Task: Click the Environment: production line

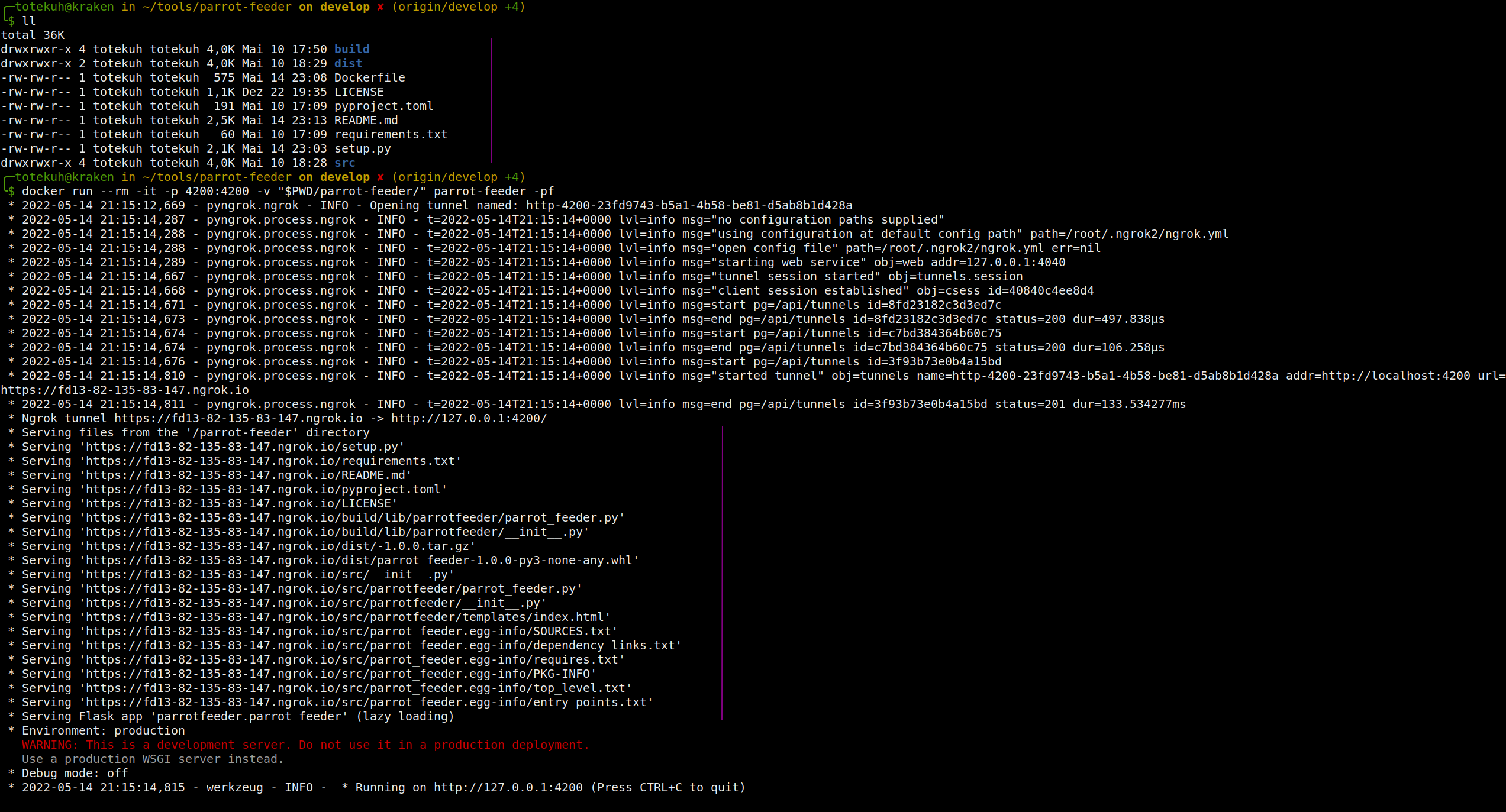Action: (x=103, y=731)
